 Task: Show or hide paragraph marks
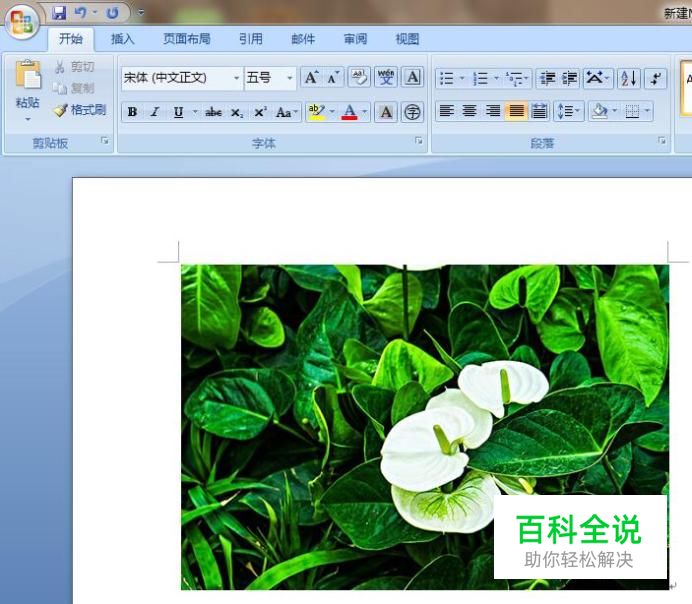point(655,79)
